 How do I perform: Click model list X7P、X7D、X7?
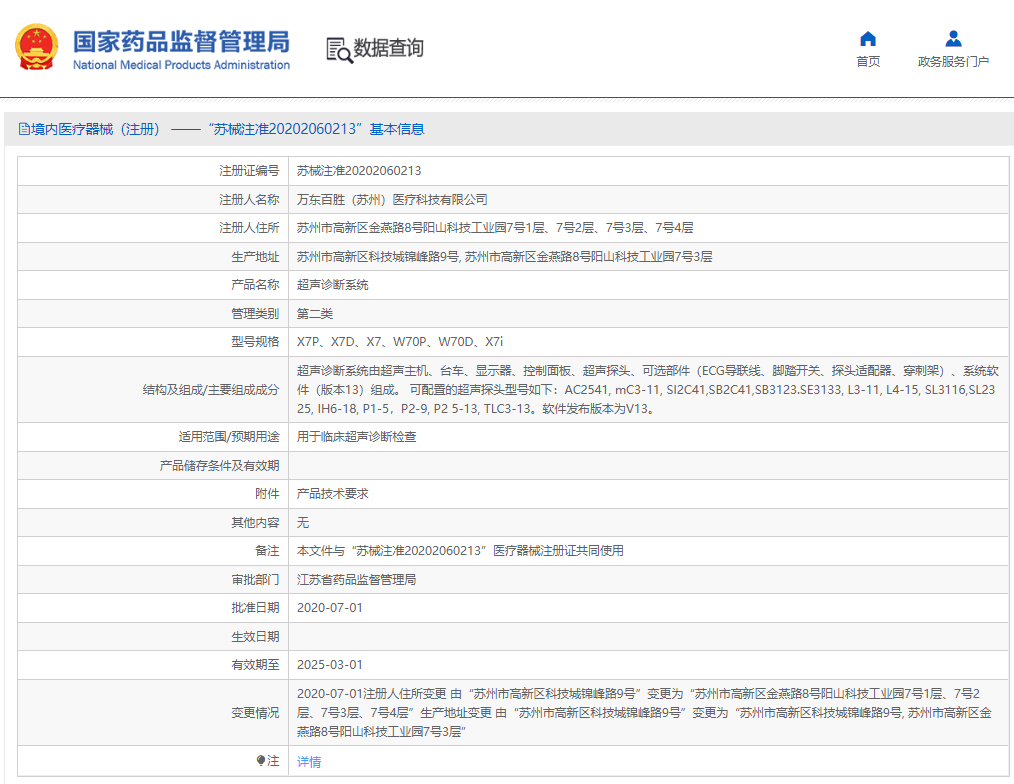pyautogui.click(x=400, y=342)
